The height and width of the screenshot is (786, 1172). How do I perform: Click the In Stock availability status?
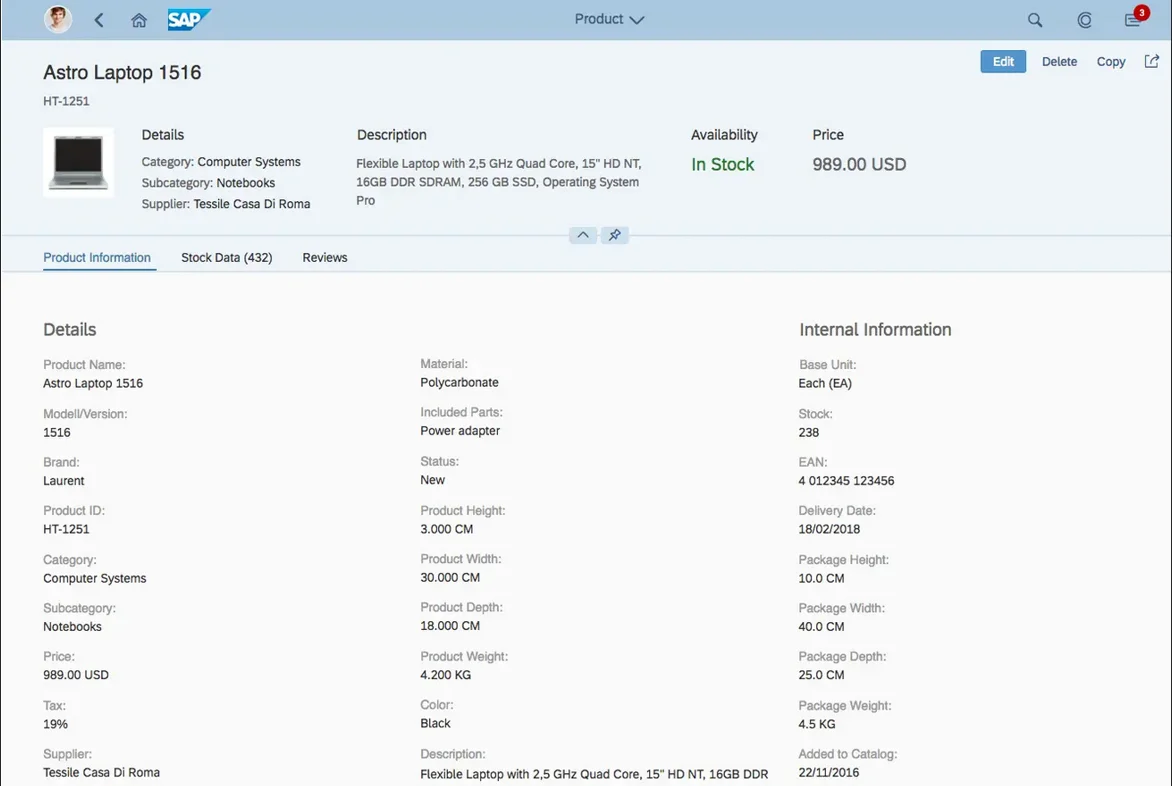(723, 165)
